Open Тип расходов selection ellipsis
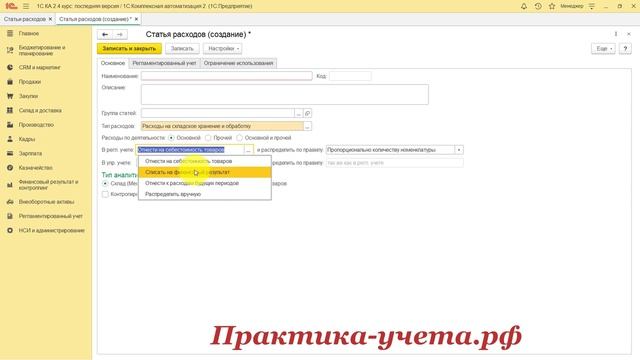The height and width of the screenshot is (360, 640). click(x=307, y=126)
